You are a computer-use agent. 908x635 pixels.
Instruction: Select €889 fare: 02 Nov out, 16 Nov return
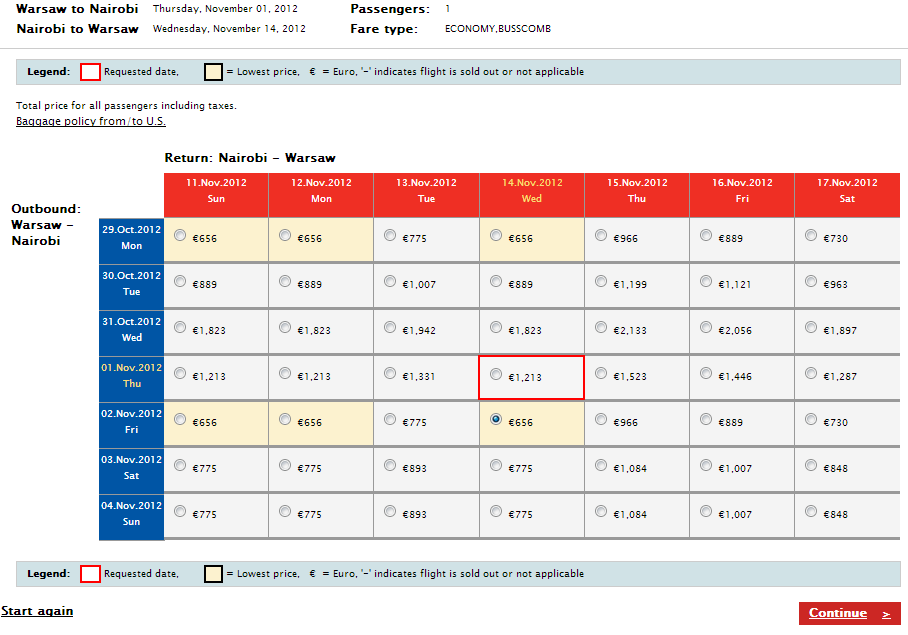[x=706, y=419]
